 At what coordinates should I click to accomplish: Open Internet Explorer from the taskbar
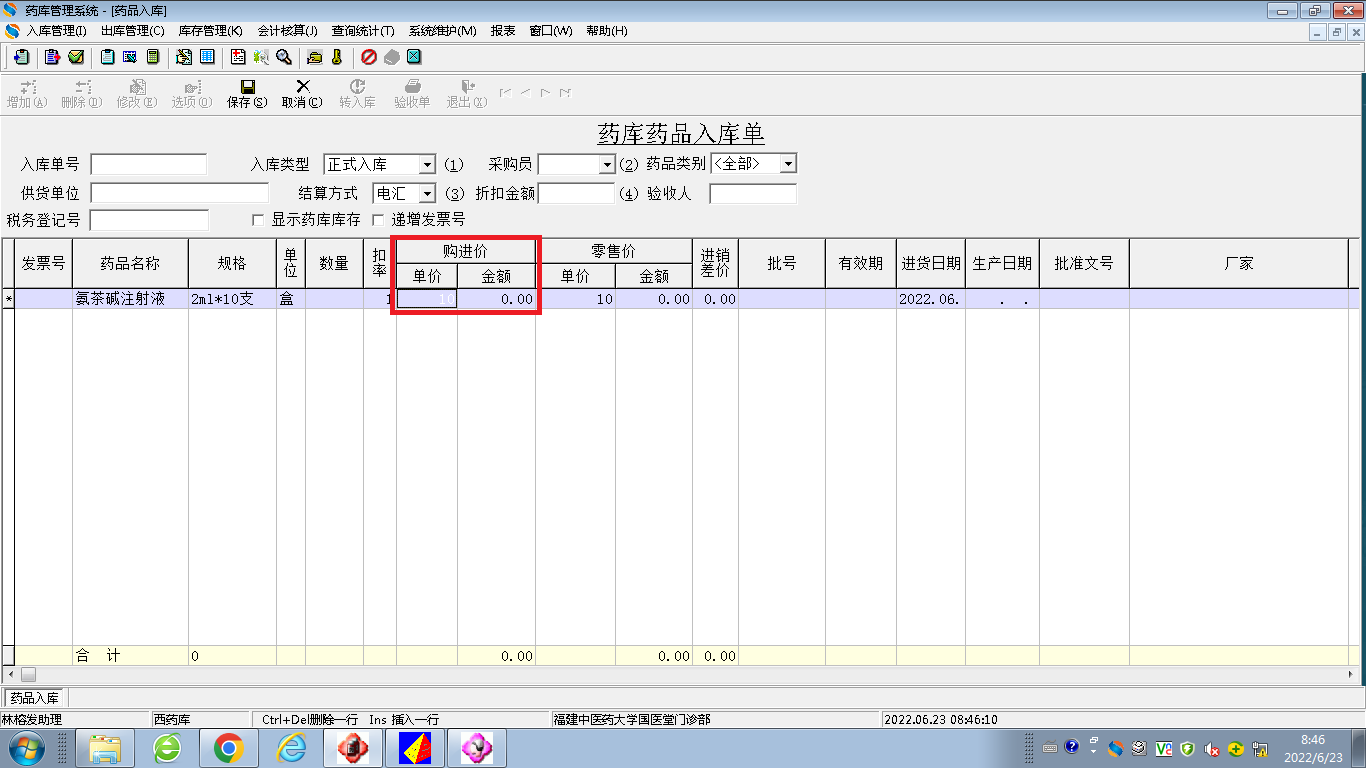click(x=291, y=748)
